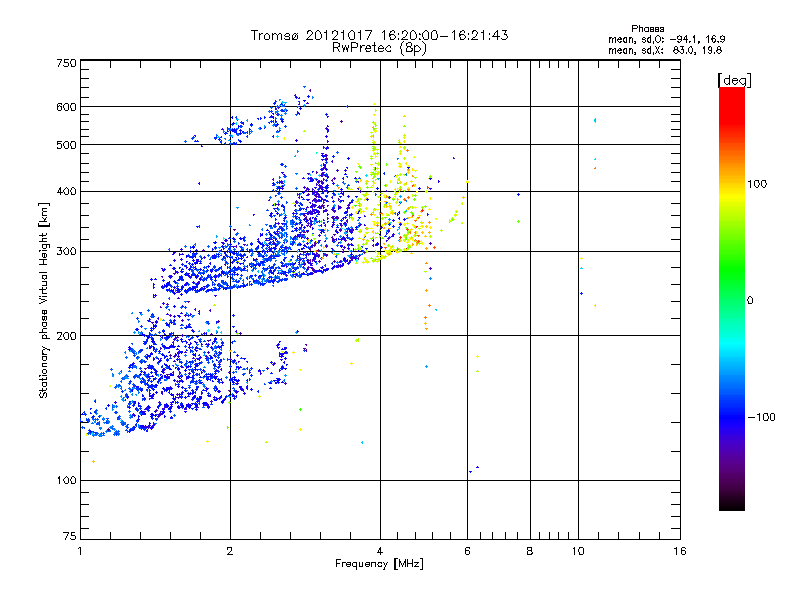Click the y-axis tick label '500'
The height and width of the screenshot is (600, 800).
pos(66,145)
